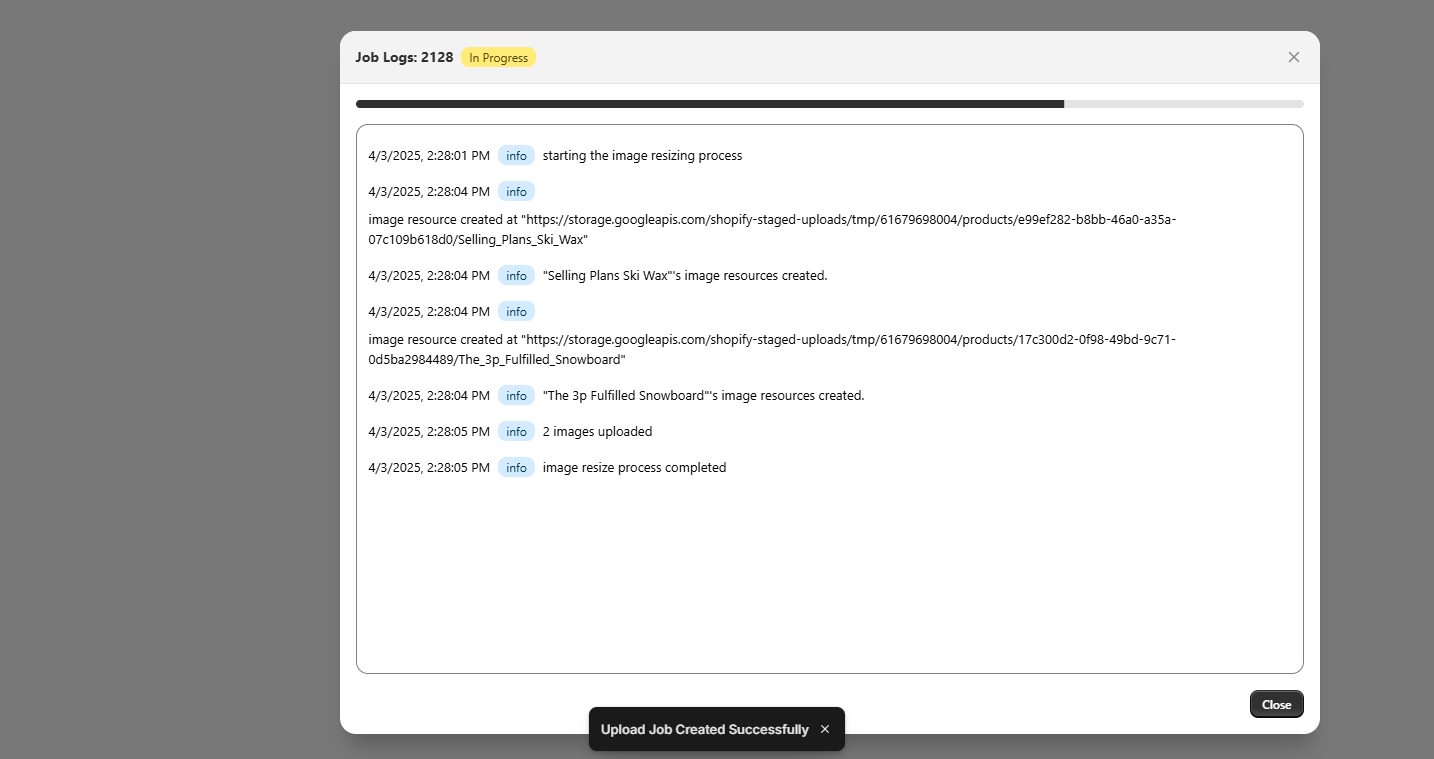The height and width of the screenshot is (759, 1434).
Task: Select the "In Progress" status badge
Action: (498, 57)
